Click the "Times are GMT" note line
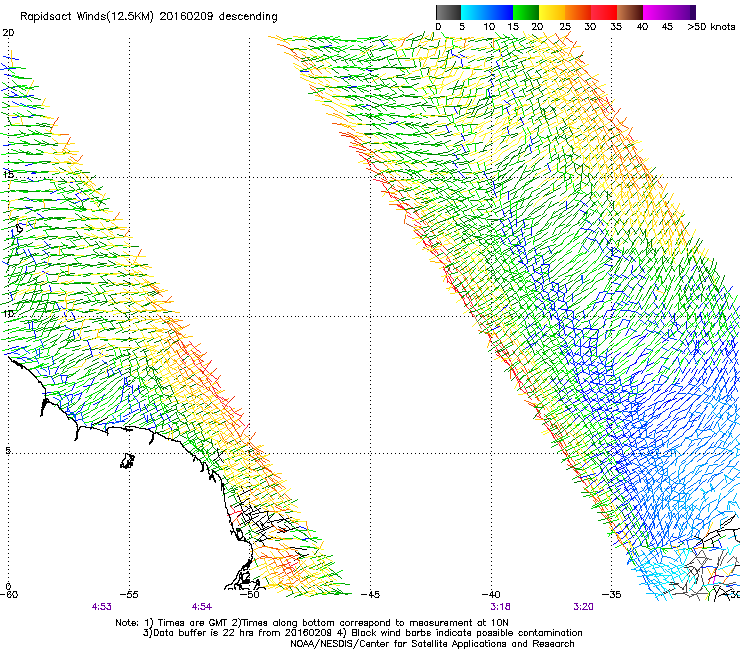 [312, 623]
